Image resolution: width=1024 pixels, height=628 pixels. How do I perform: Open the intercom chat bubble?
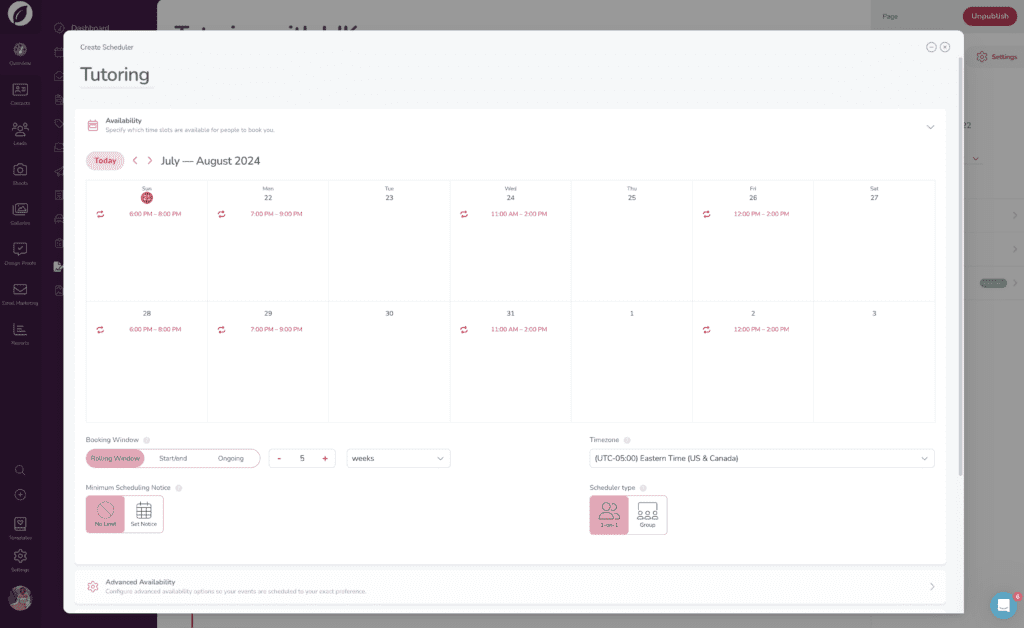pos(1003,605)
